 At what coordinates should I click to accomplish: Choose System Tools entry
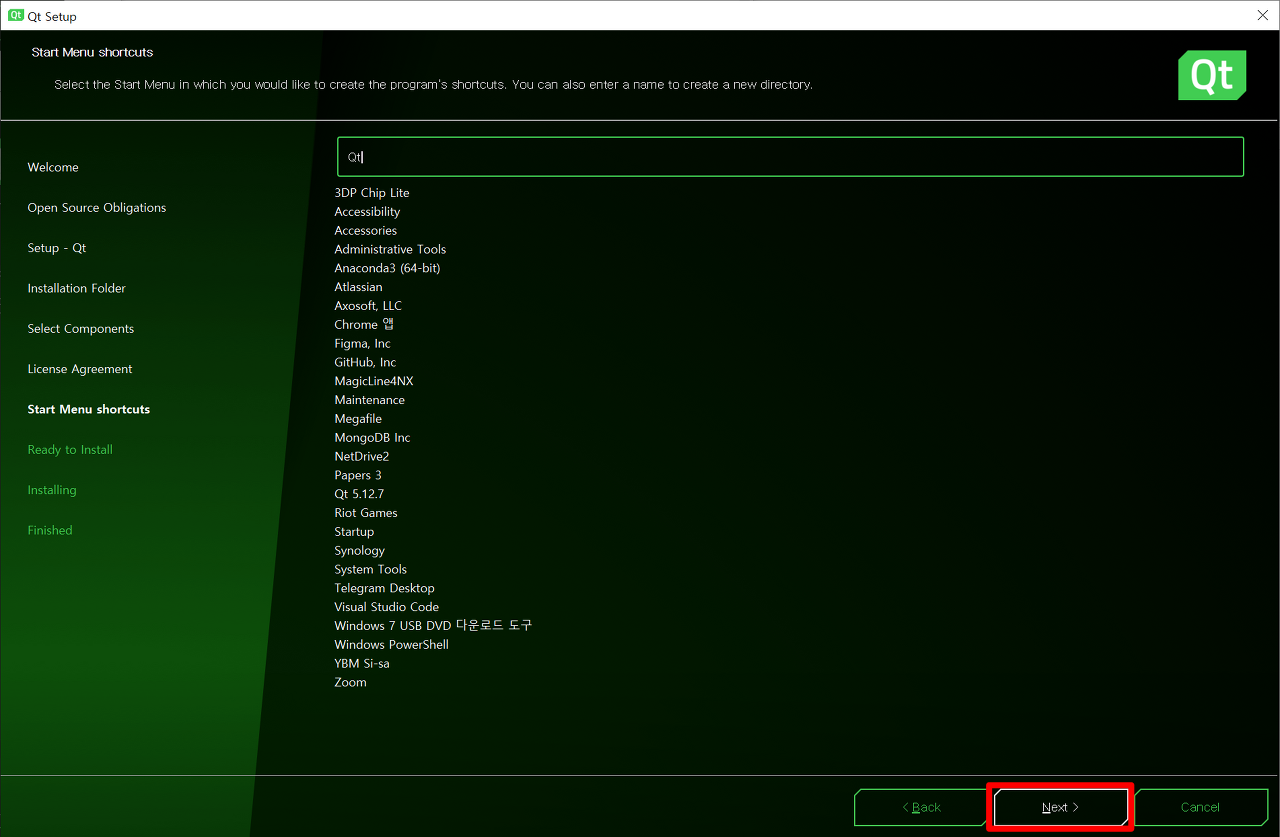coord(371,570)
